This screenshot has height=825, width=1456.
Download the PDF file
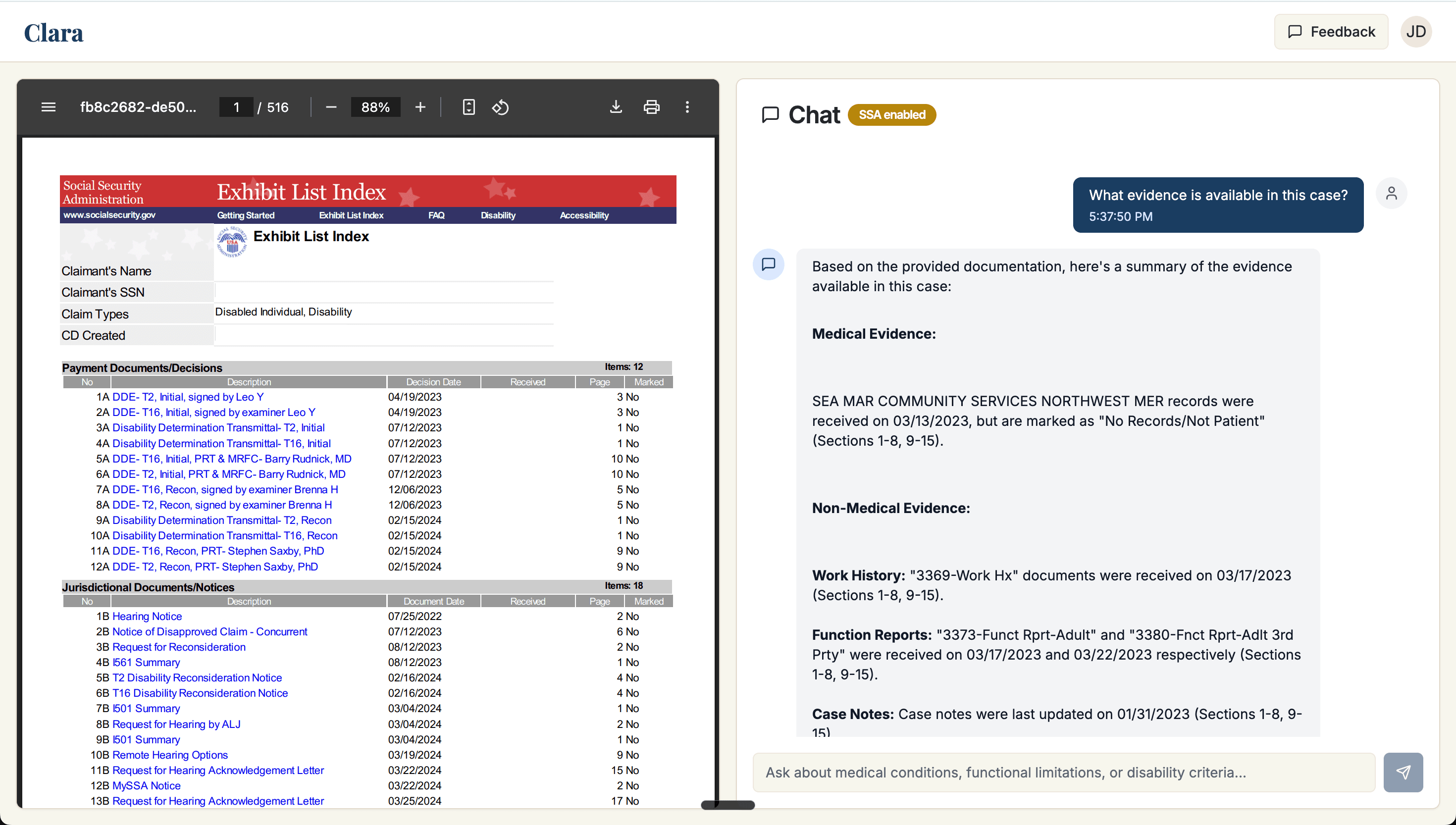click(x=616, y=107)
